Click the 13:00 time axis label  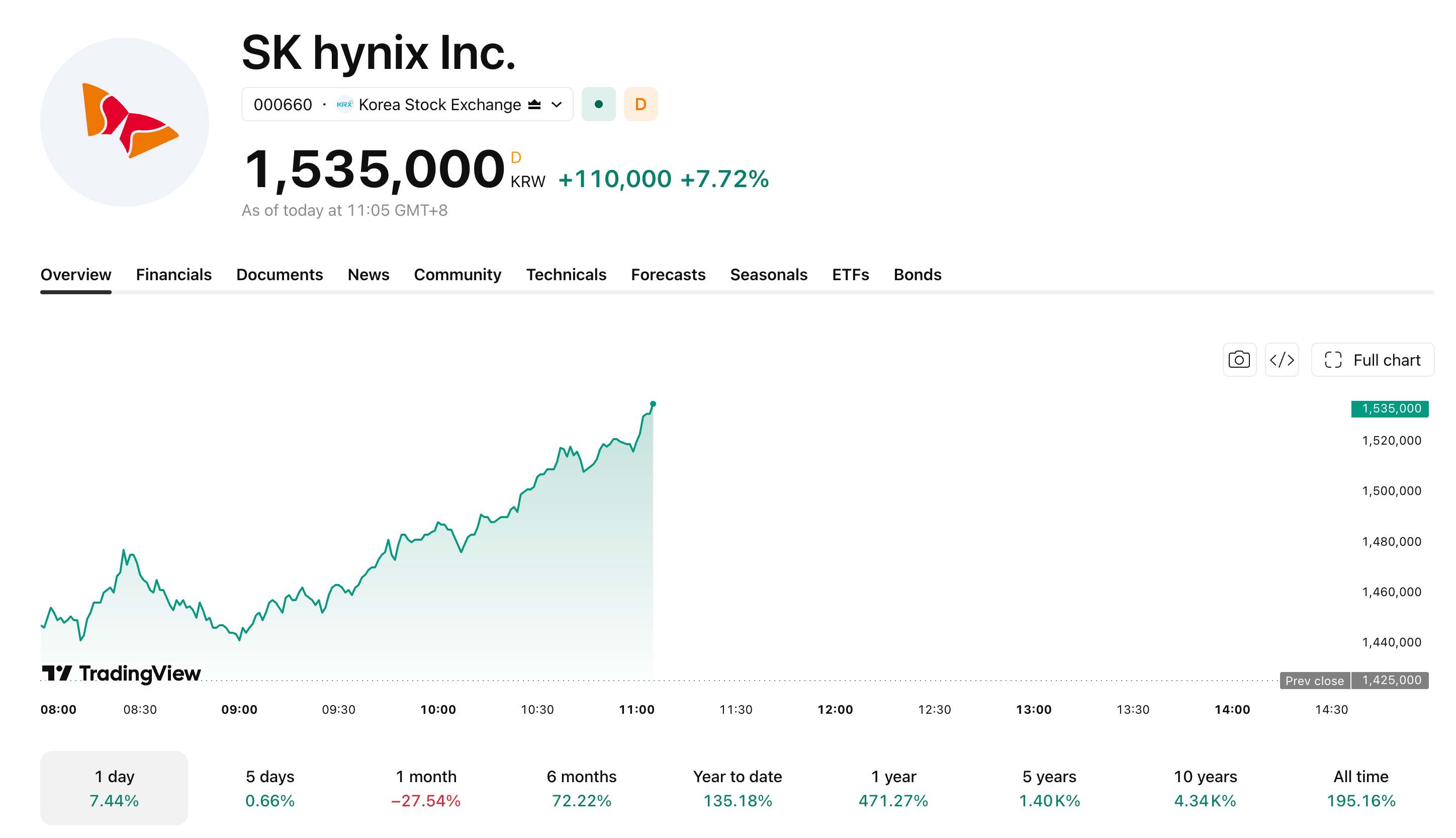1033,710
